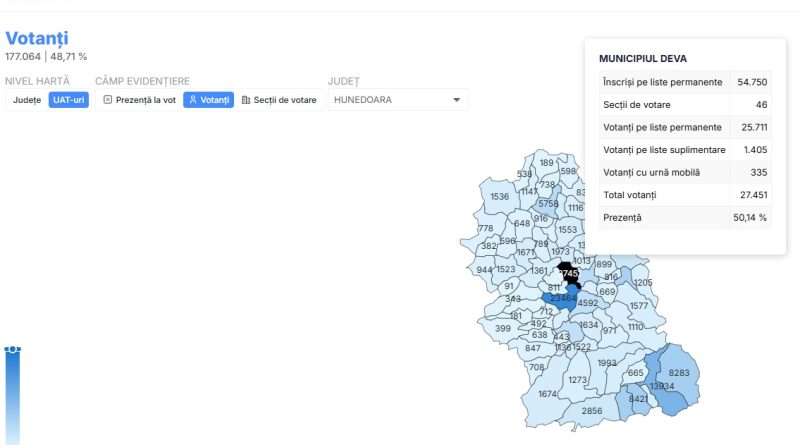Click the map region labeled 1536
800x445 pixels.
(x=499, y=197)
